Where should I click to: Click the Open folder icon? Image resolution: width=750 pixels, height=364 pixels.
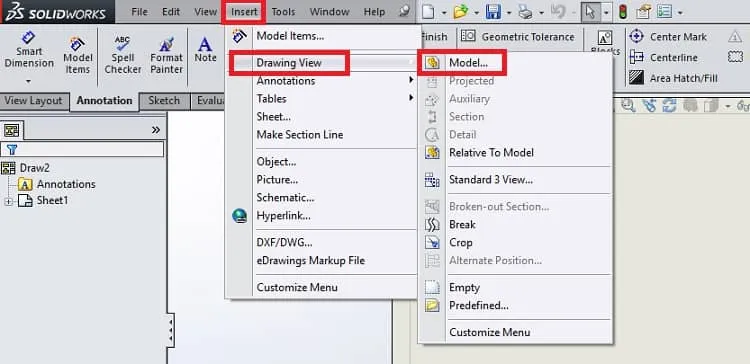click(x=461, y=11)
